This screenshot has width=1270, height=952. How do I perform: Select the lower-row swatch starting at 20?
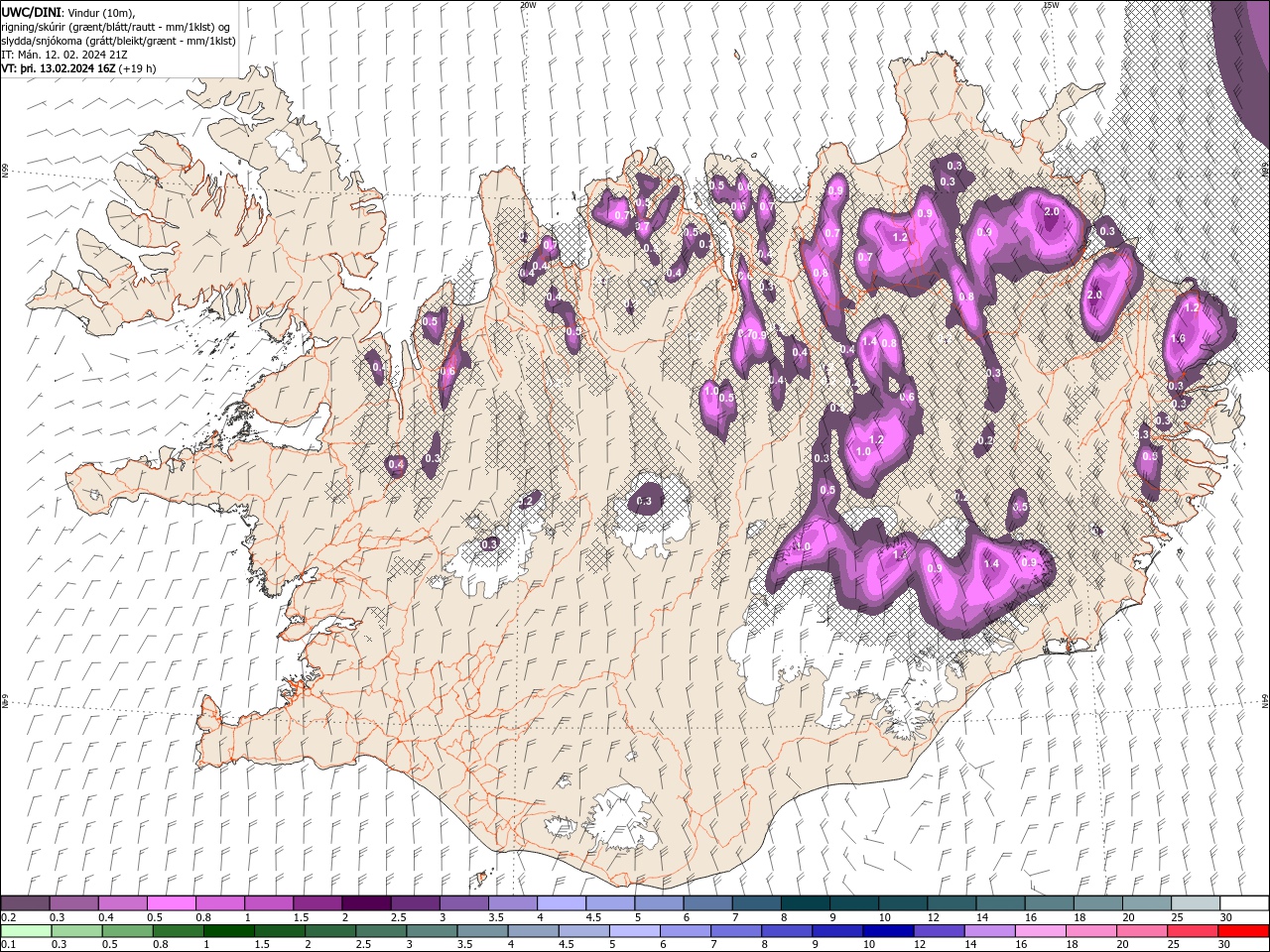pos(1141,930)
